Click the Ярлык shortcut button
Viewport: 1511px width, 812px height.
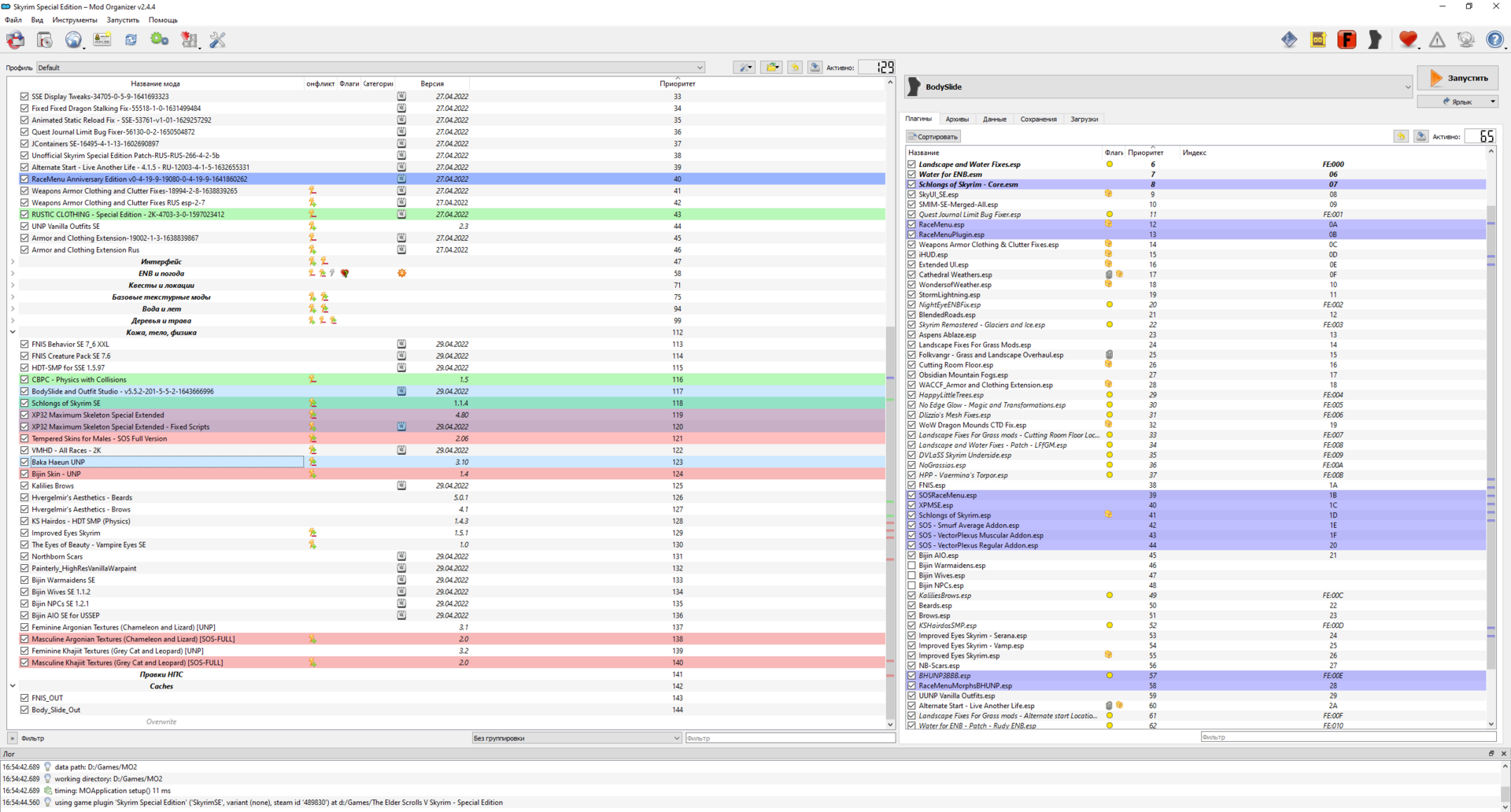pyautogui.click(x=1458, y=101)
